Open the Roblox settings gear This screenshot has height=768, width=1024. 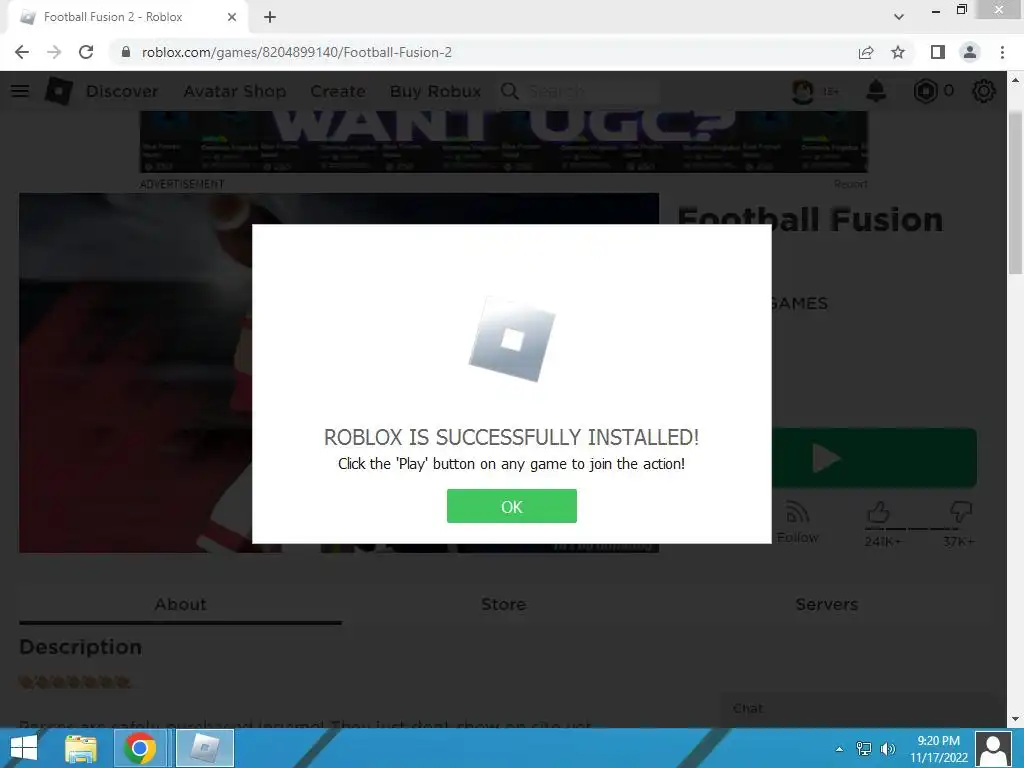984,91
